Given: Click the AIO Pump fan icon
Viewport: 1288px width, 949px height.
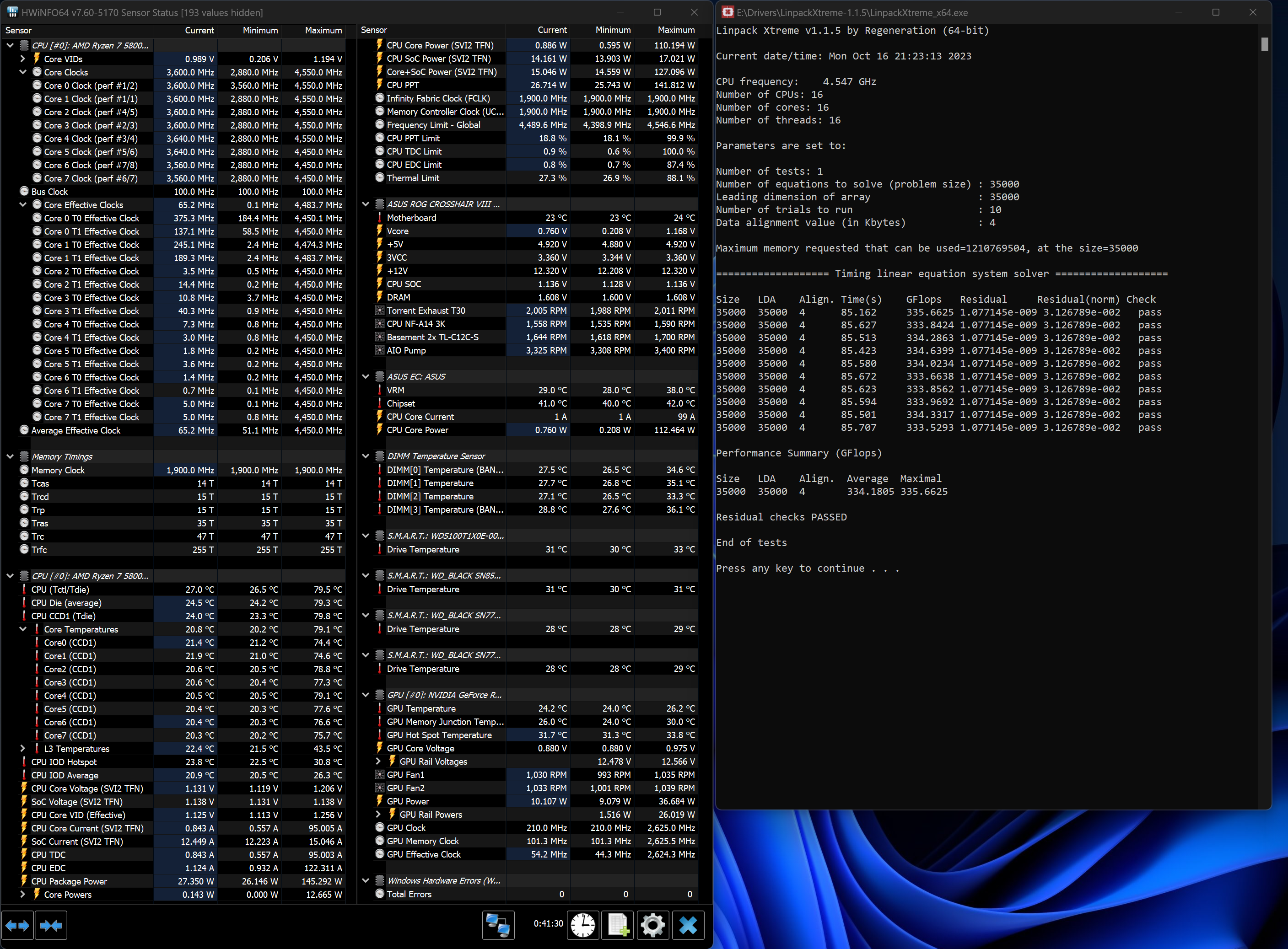Looking at the screenshot, I should pos(379,350).
